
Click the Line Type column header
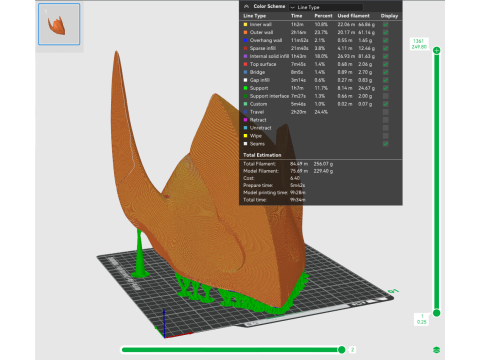click(x=254, y=16)
